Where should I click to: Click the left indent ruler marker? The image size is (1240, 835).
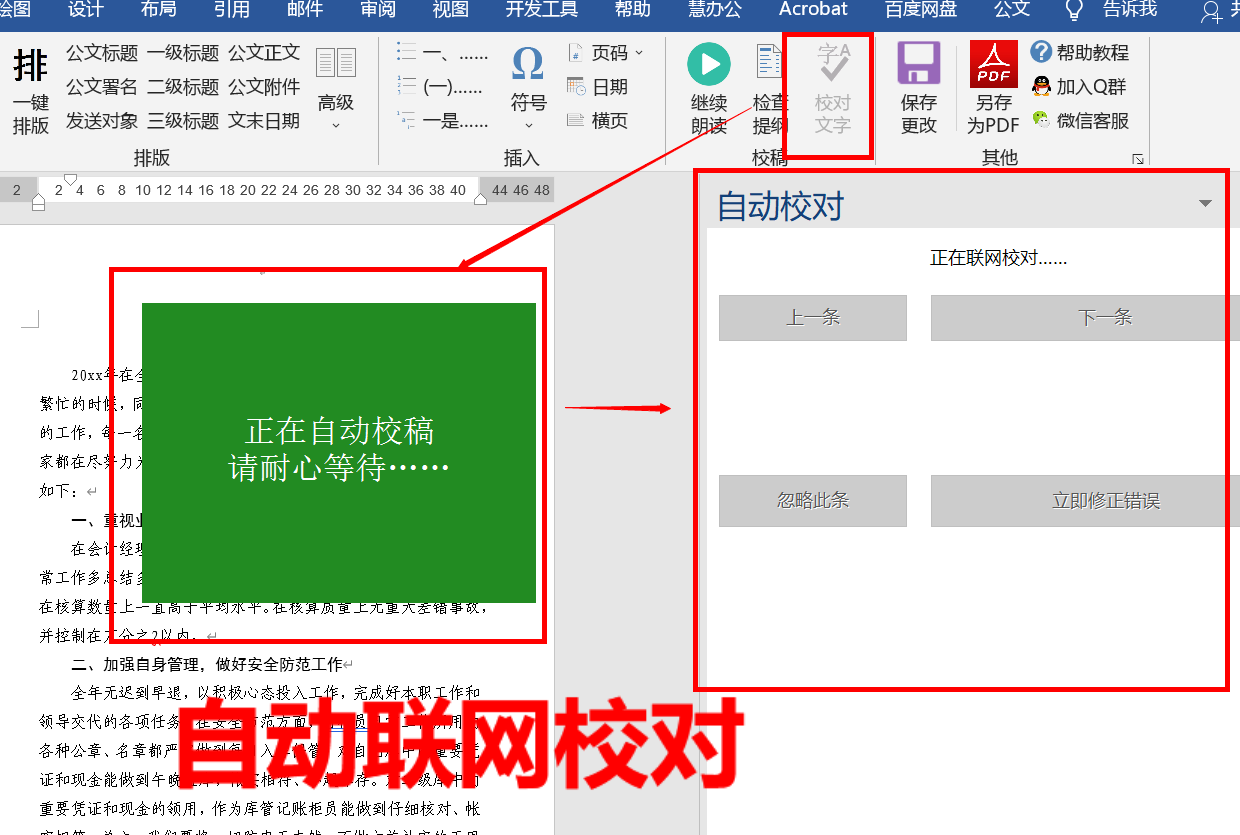(x=38, y=204)
